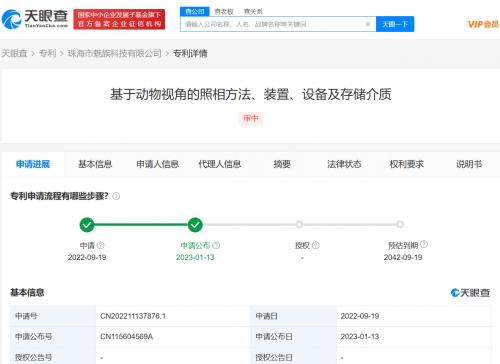Open the VIP会员 link
This screenshot has width=500, height=364.
483,24
